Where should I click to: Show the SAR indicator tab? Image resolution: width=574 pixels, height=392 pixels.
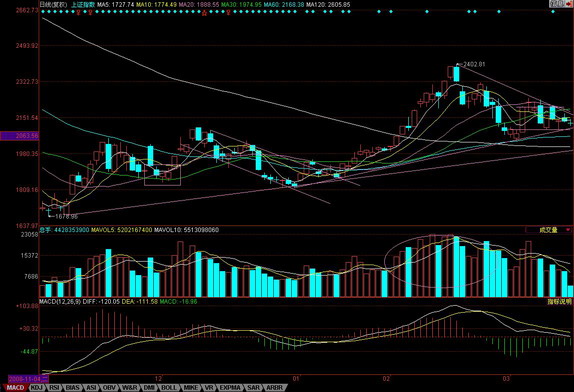[x=253, y=388]
